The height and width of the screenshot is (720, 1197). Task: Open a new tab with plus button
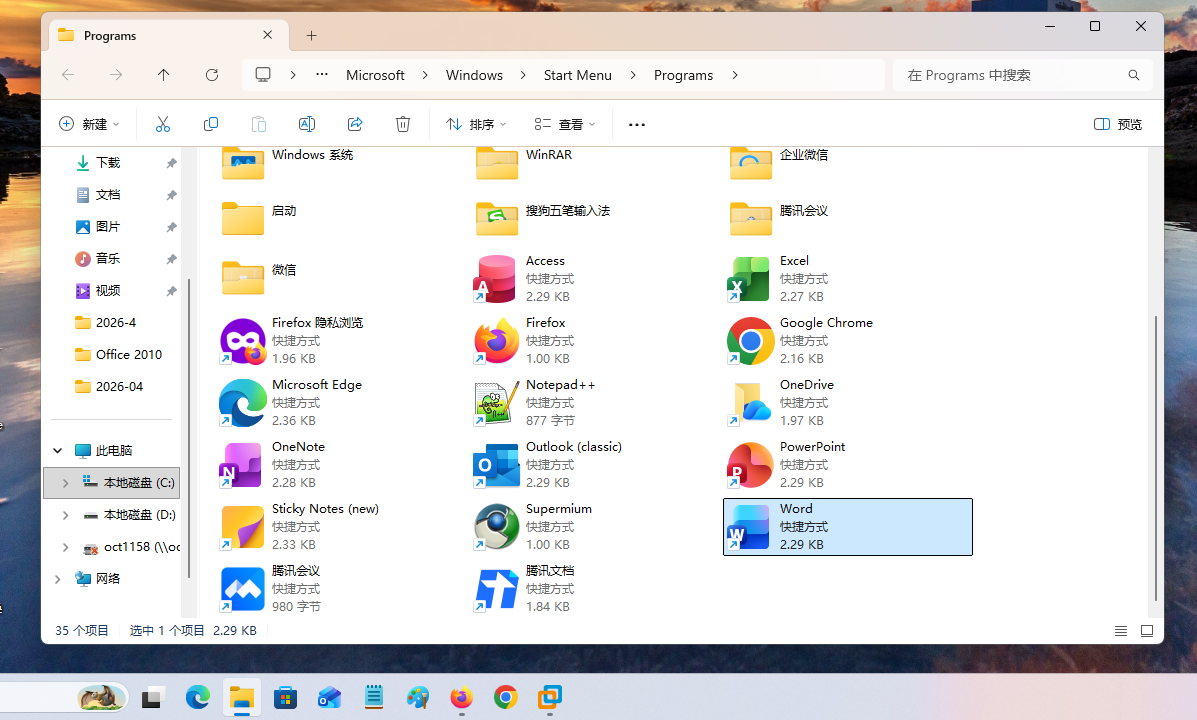tap(311, 35)
